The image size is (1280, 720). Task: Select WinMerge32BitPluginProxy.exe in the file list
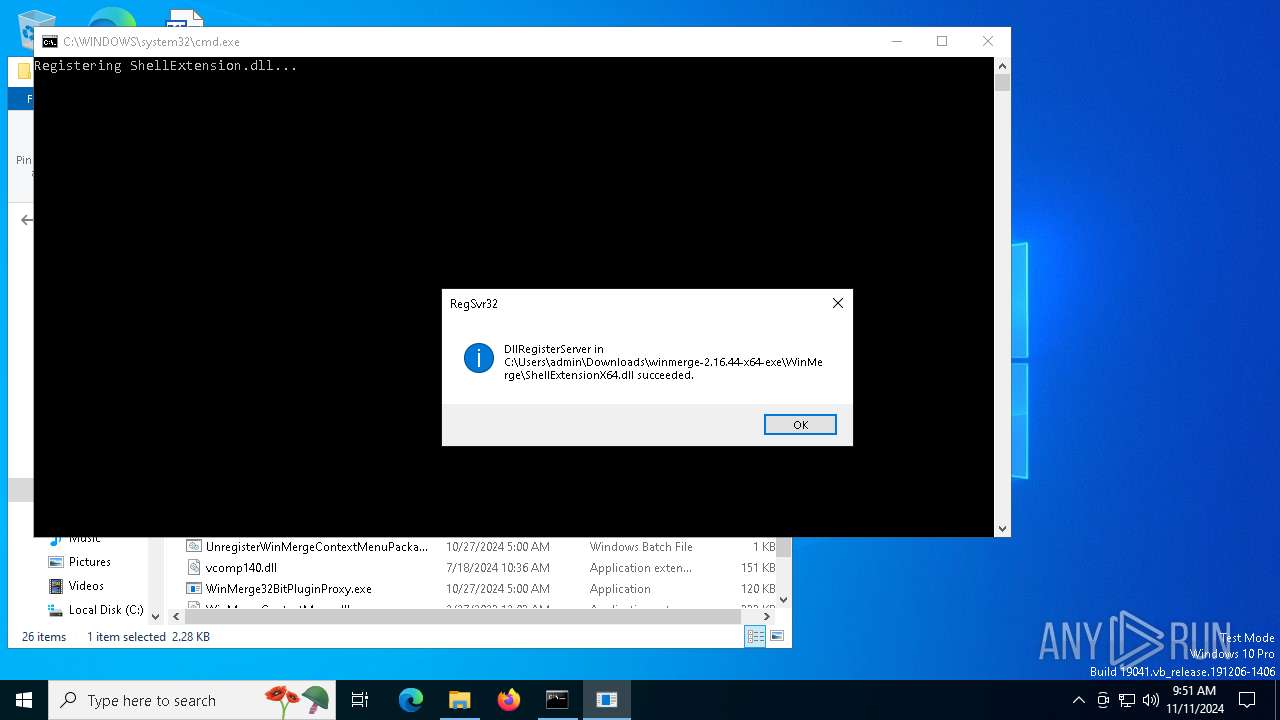pos(288,589)
